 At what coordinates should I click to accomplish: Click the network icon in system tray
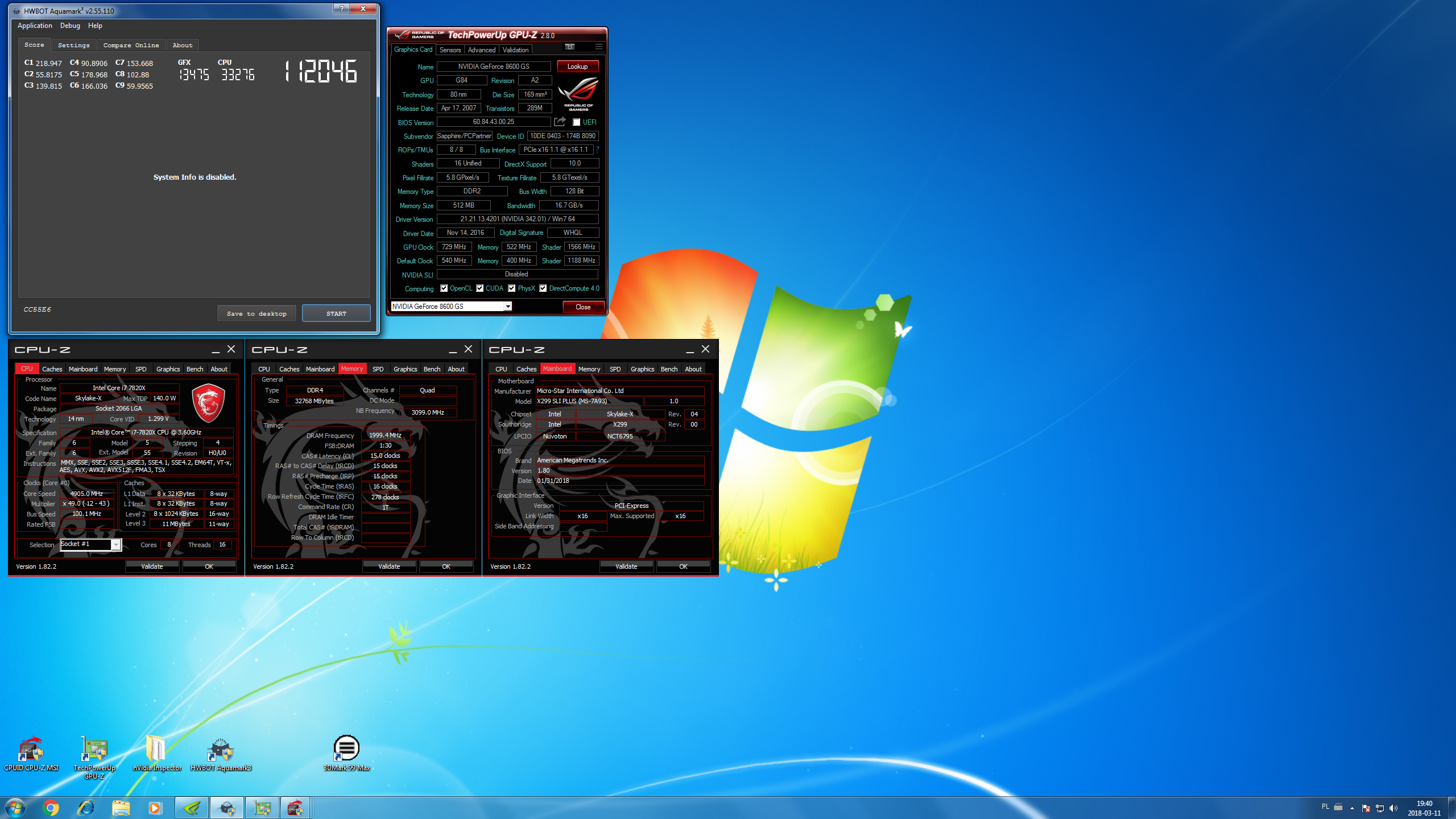(1380, 808)
